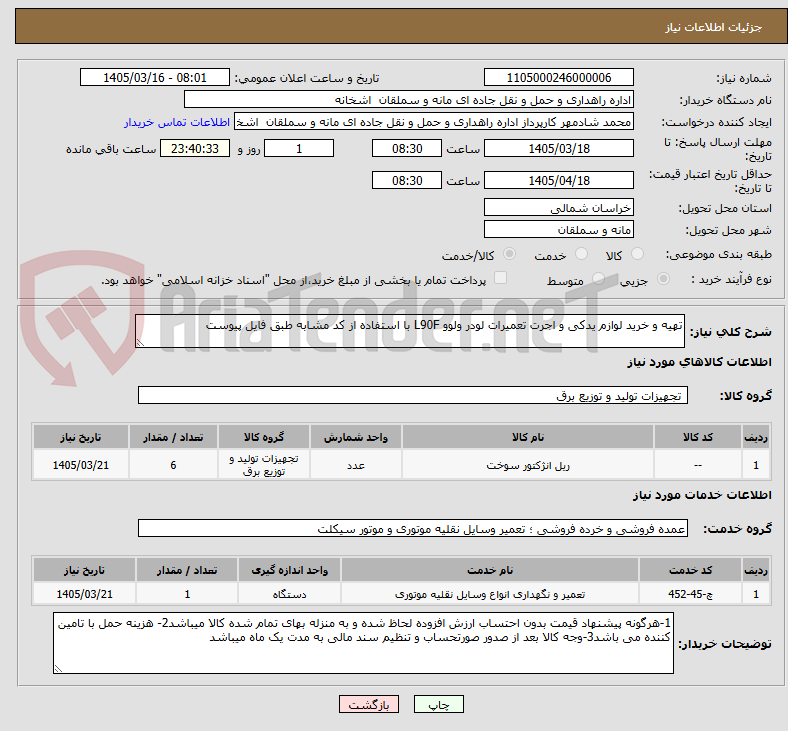The image size is (788, 731).
Task: Click service name تعمیر و نگهداری انواع وسایل نقلیه موتوری
Action: [x=490, y=594]
